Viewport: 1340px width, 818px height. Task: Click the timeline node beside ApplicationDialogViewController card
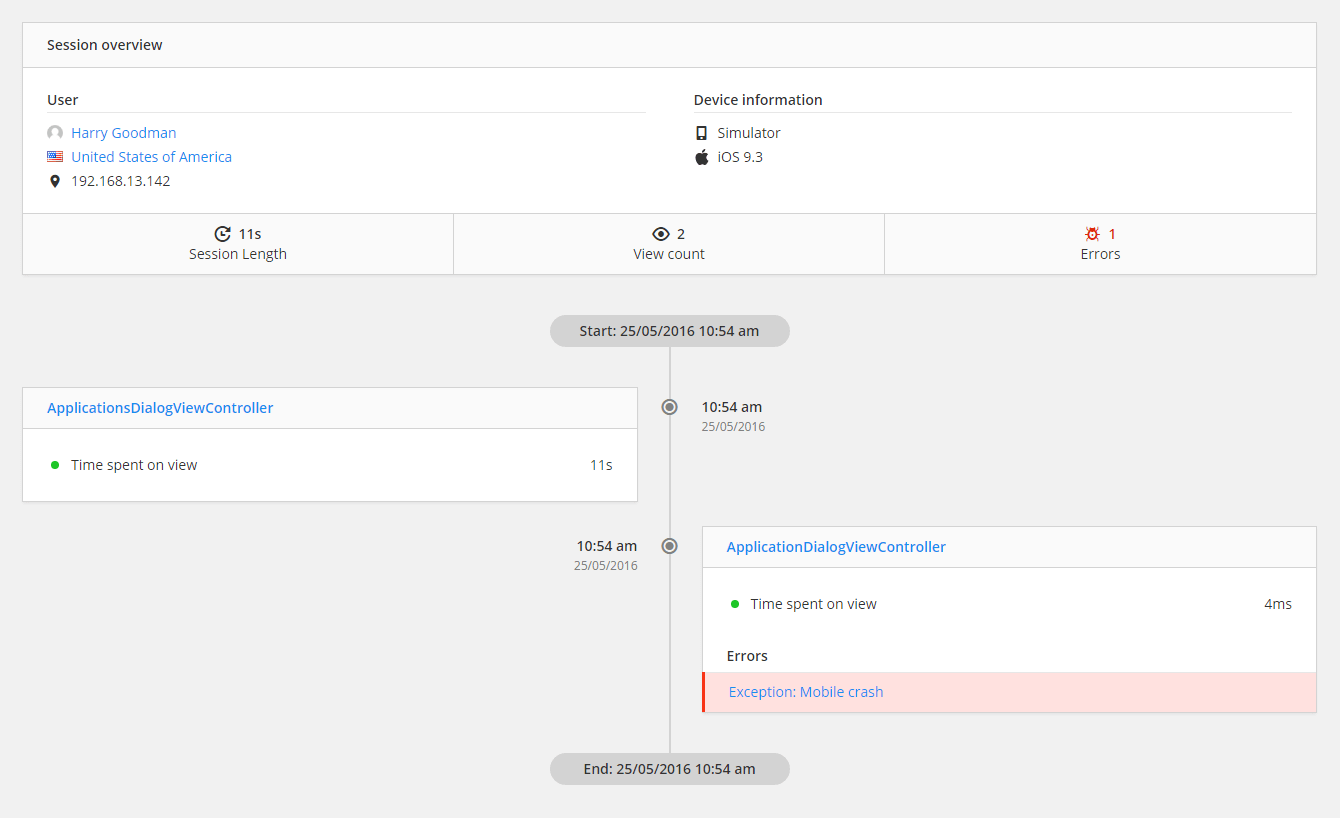coord(669,545)
